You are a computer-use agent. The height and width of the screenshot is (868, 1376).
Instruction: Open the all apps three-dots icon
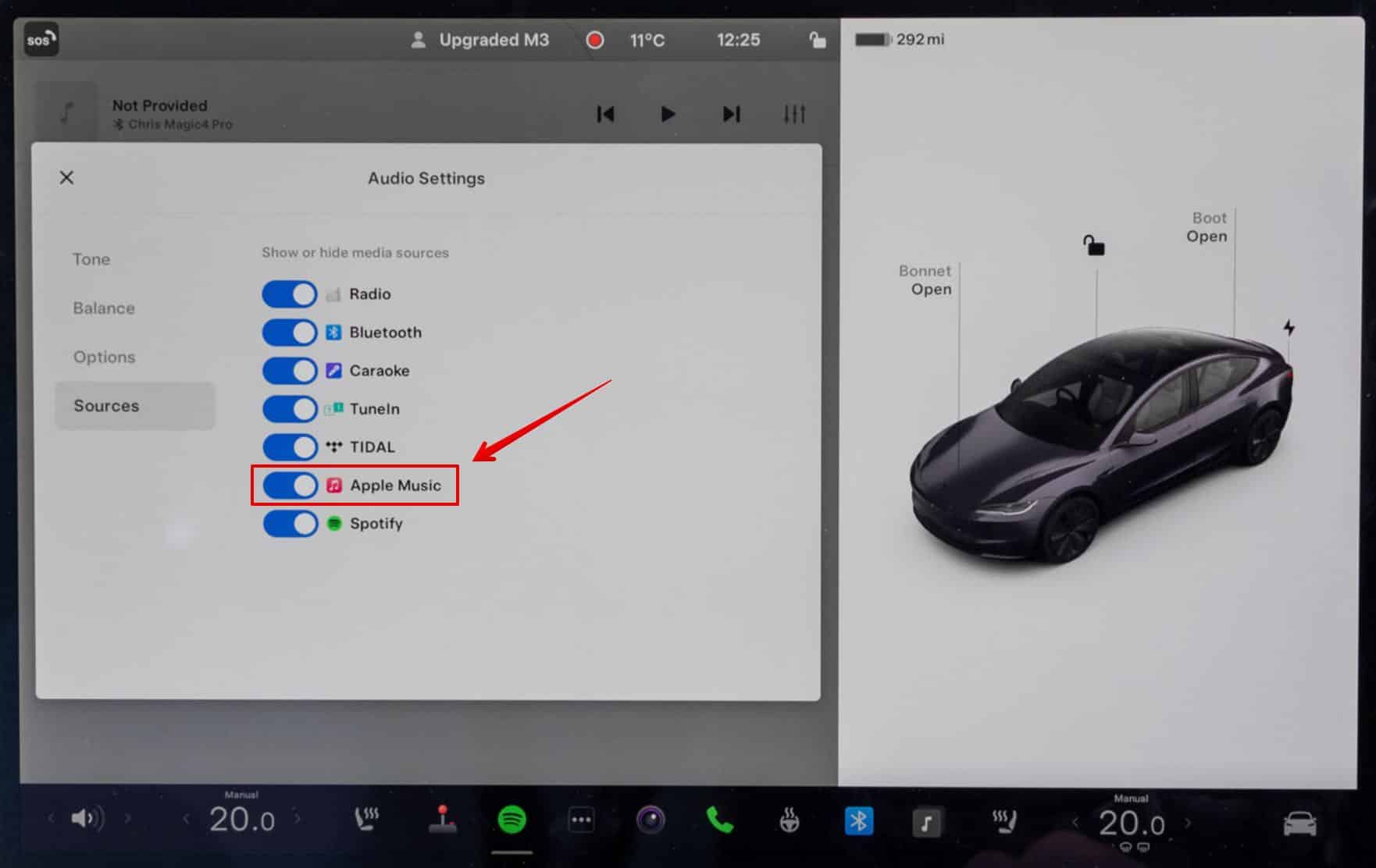581,820
